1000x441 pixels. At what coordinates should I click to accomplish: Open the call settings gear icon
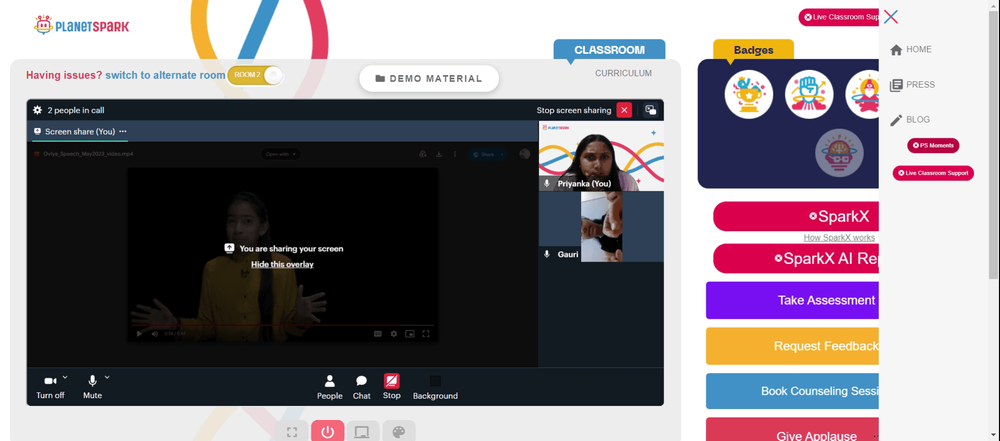click(38, 110)
